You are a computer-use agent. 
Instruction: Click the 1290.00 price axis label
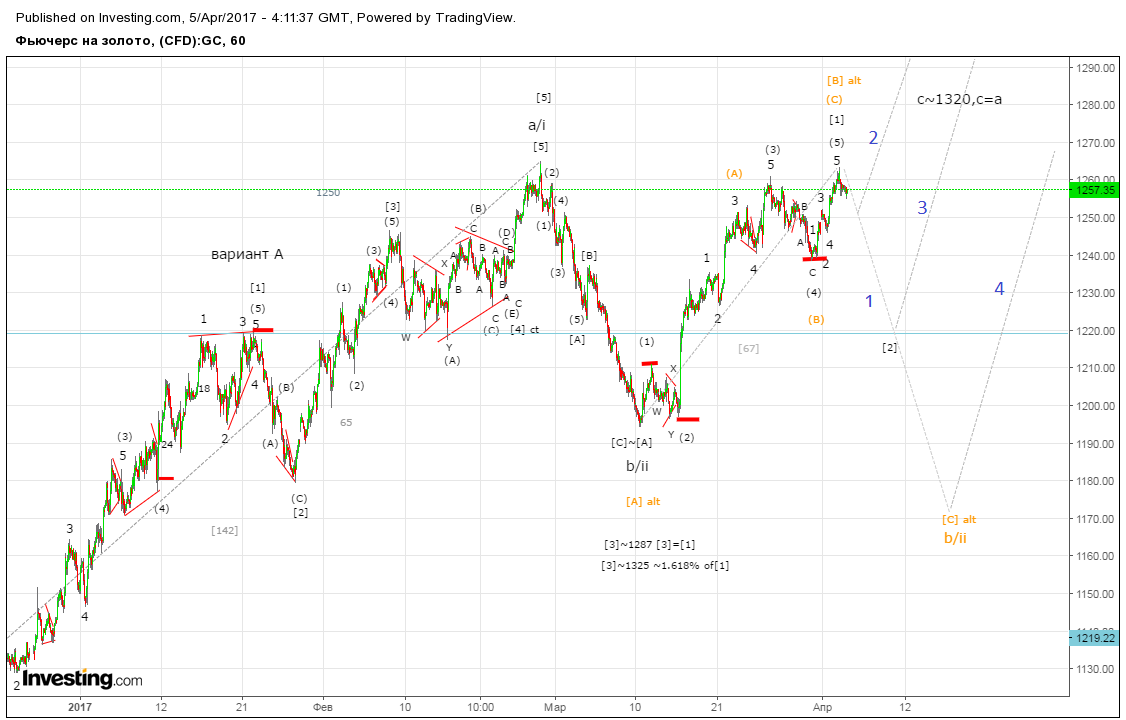point(1094,68)
